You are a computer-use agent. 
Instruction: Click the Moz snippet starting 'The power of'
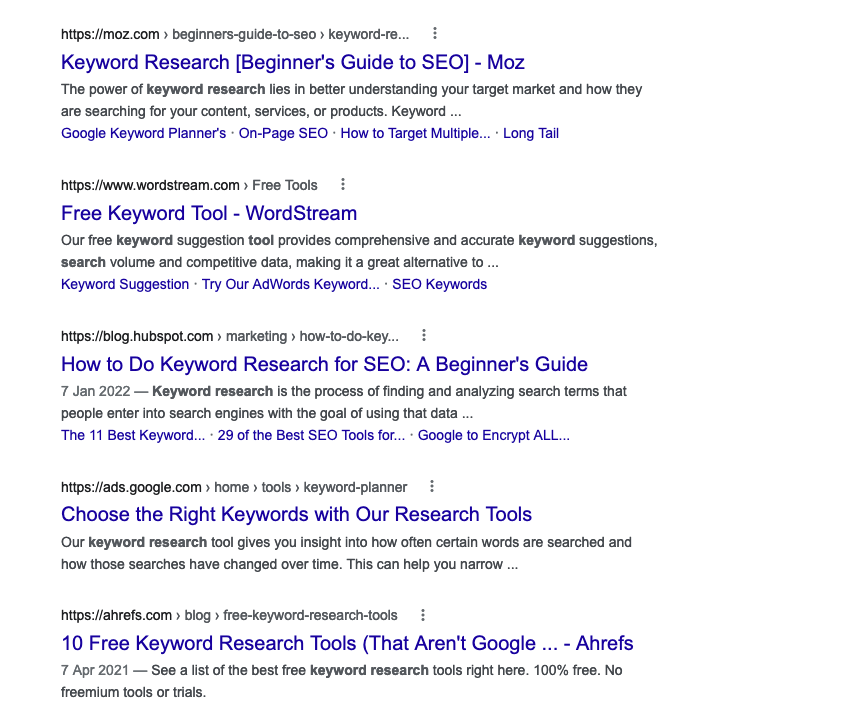tap(351, 100)
